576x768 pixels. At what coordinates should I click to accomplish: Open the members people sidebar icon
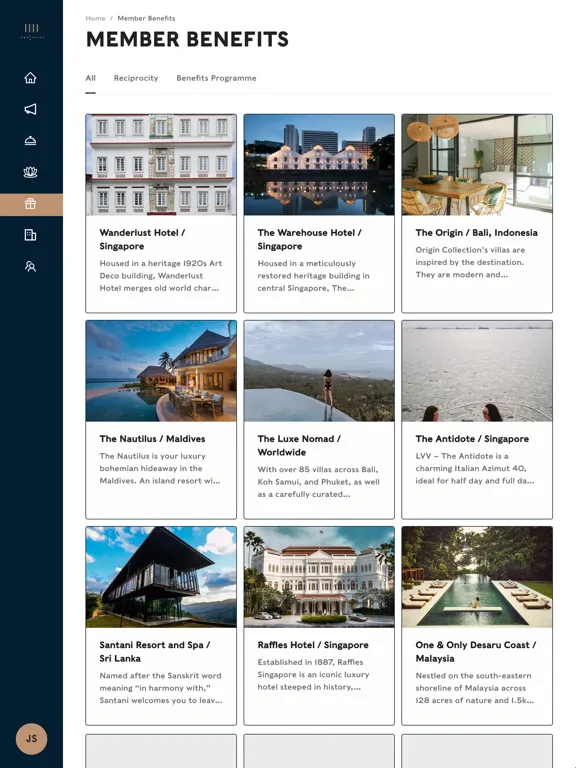tap(30, 266)
